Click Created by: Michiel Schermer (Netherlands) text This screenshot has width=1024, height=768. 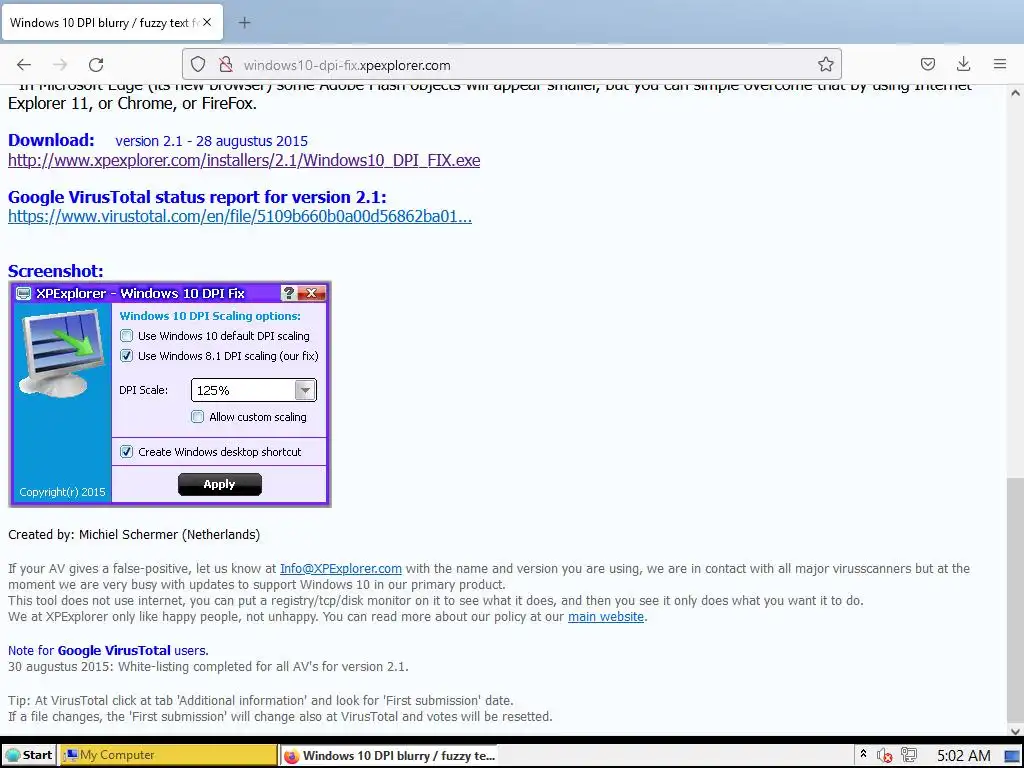coord(134,535)
